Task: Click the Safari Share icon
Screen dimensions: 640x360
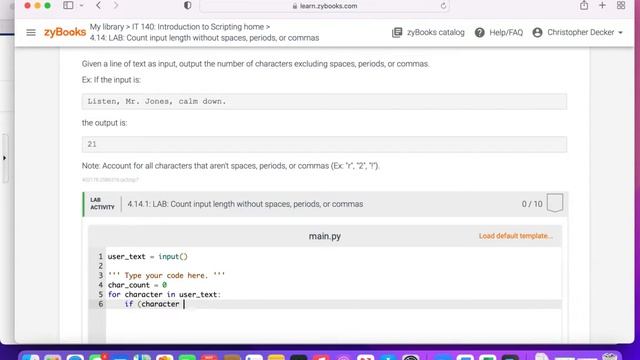Action: (x=584, y=5)
